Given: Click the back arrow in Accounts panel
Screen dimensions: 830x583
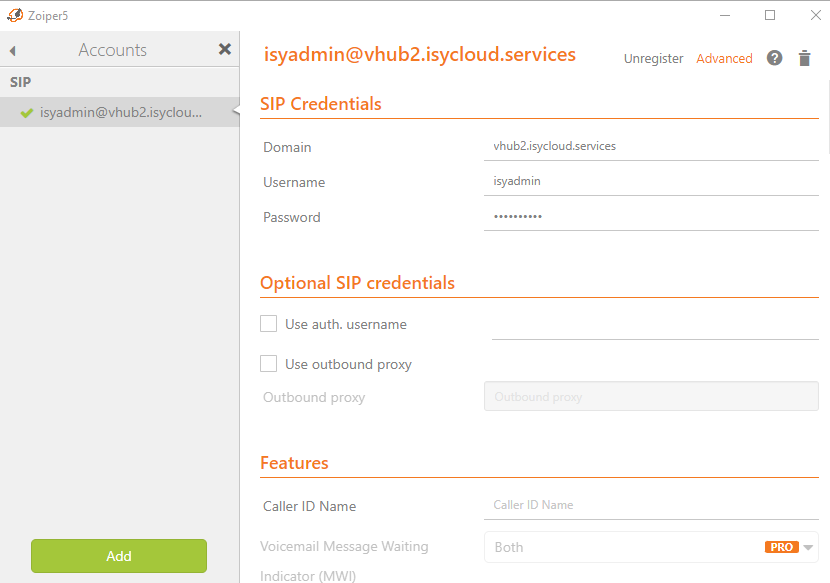Looking at the screenshot, I should (13, 51).
